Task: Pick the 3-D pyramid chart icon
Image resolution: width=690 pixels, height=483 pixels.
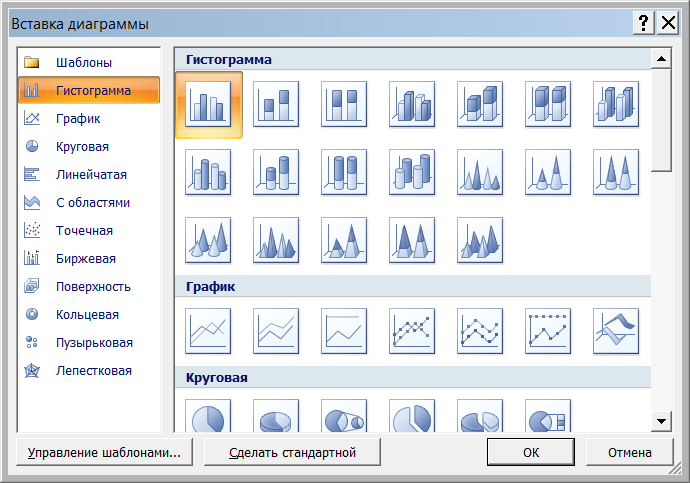Action: point(480,240)
